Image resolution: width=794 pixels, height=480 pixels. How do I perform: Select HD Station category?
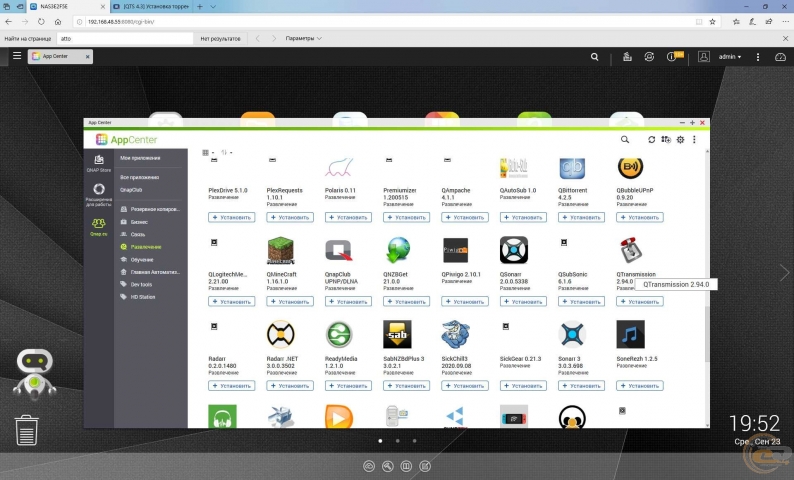pos(138,297)
